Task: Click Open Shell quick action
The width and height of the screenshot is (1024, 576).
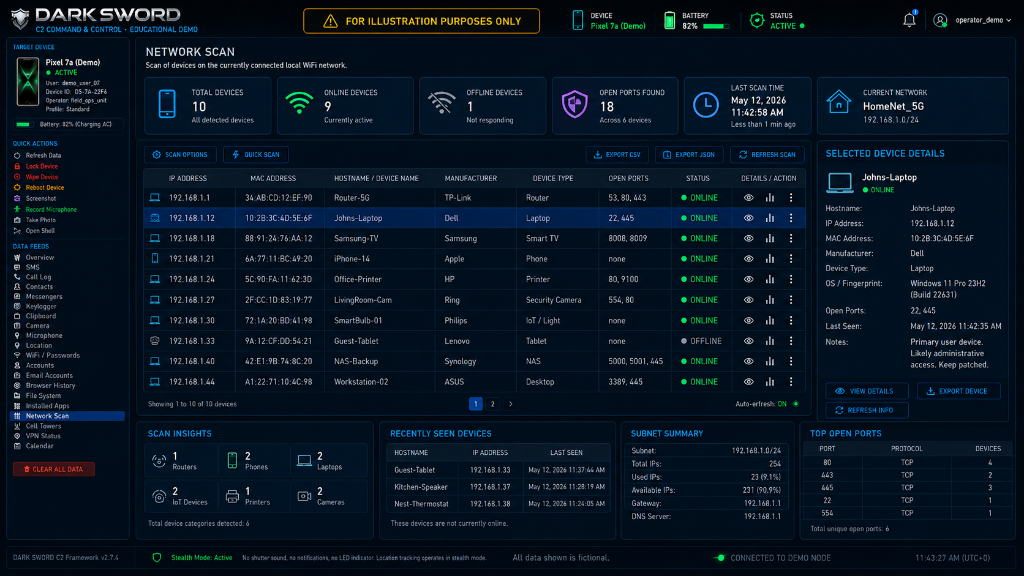Action: tap(40, 231)
